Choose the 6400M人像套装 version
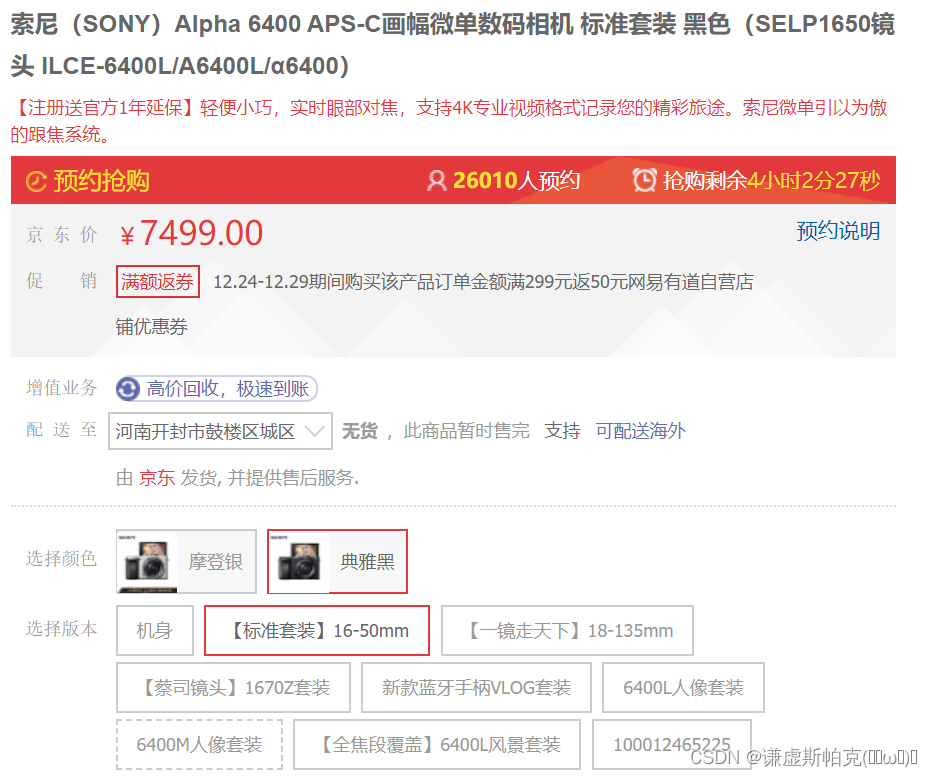 (199, 745)
